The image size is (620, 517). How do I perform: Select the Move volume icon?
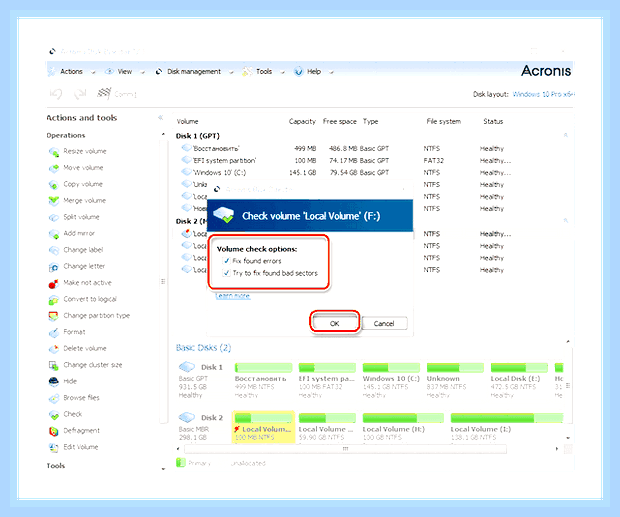click(x=54, y=168)
